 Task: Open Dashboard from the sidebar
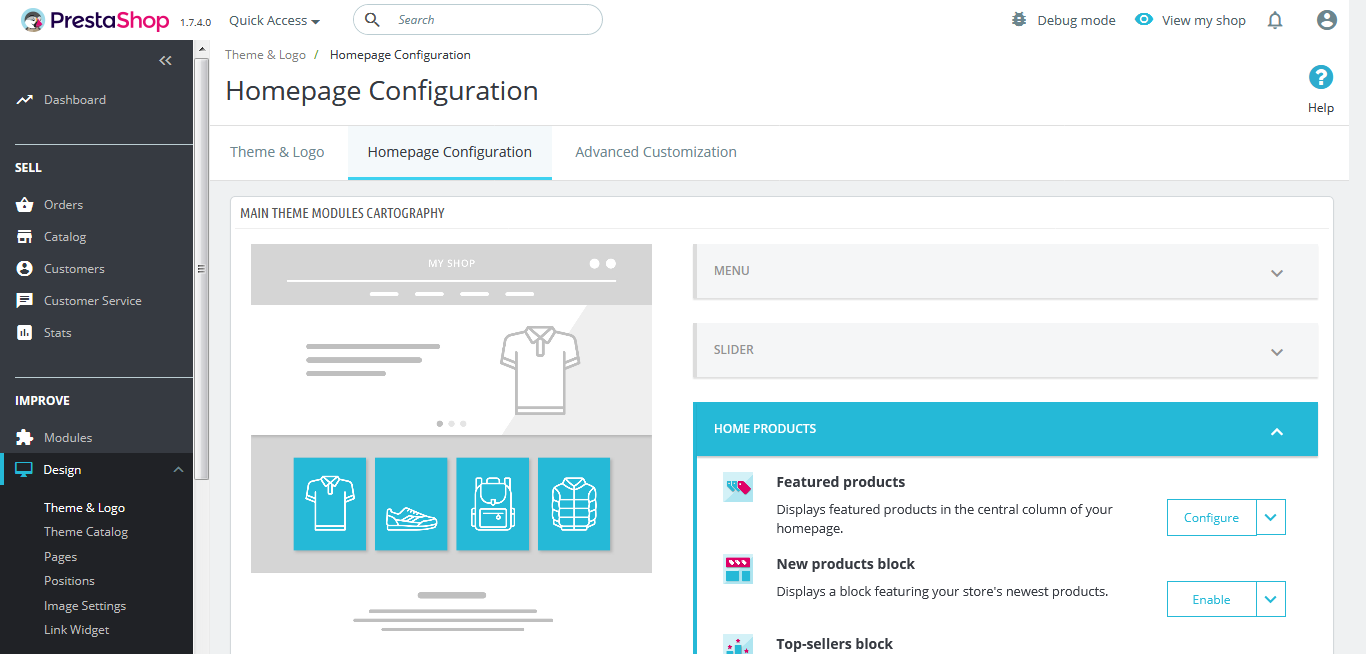click(x=75, y=100)
